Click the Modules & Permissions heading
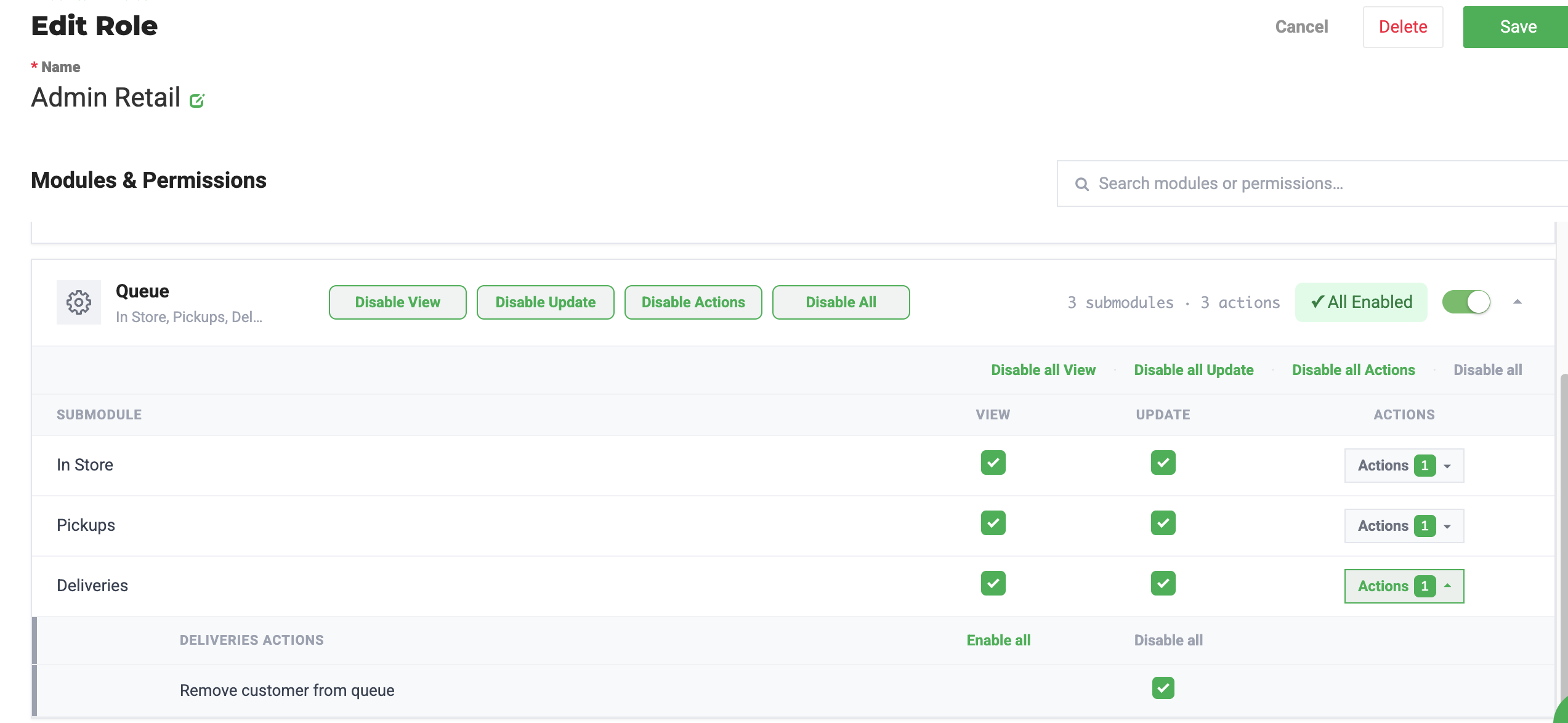The width and height of the screenshot is (1568, 723). tap(148, 180)
